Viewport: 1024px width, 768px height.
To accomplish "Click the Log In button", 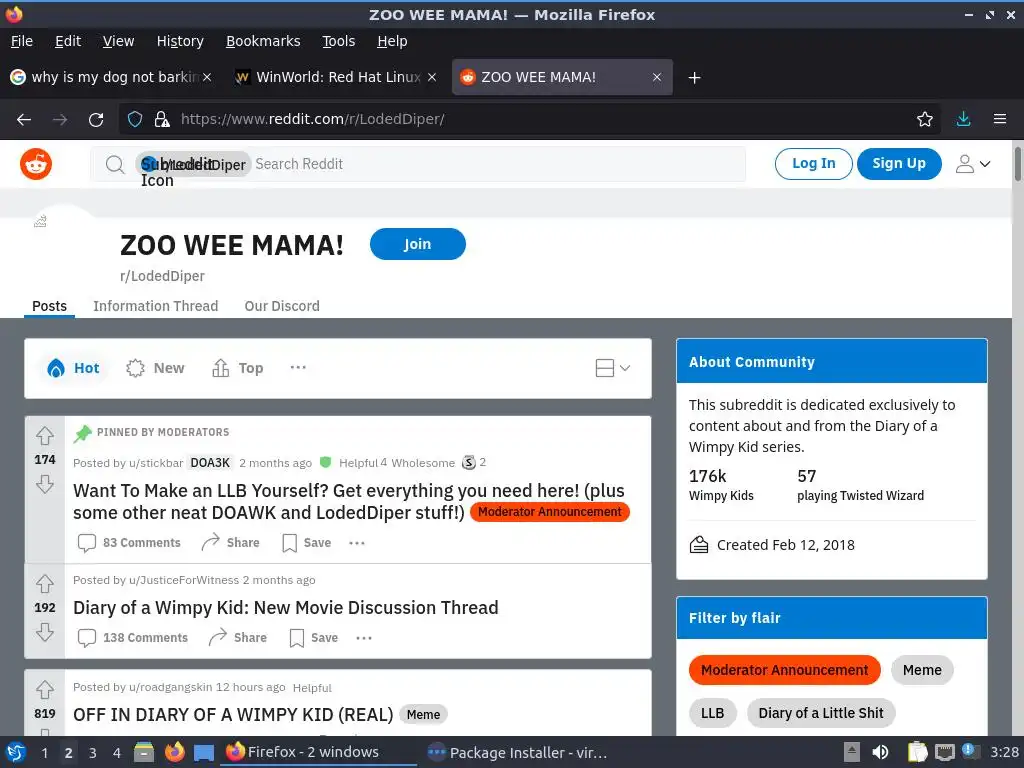I will 813,164.
